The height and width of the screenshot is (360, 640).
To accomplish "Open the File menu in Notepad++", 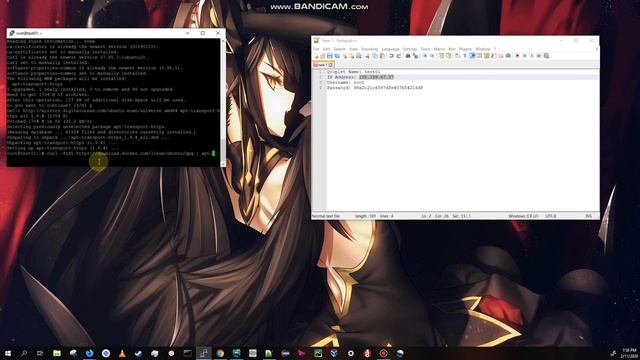I will coord(316,49).
